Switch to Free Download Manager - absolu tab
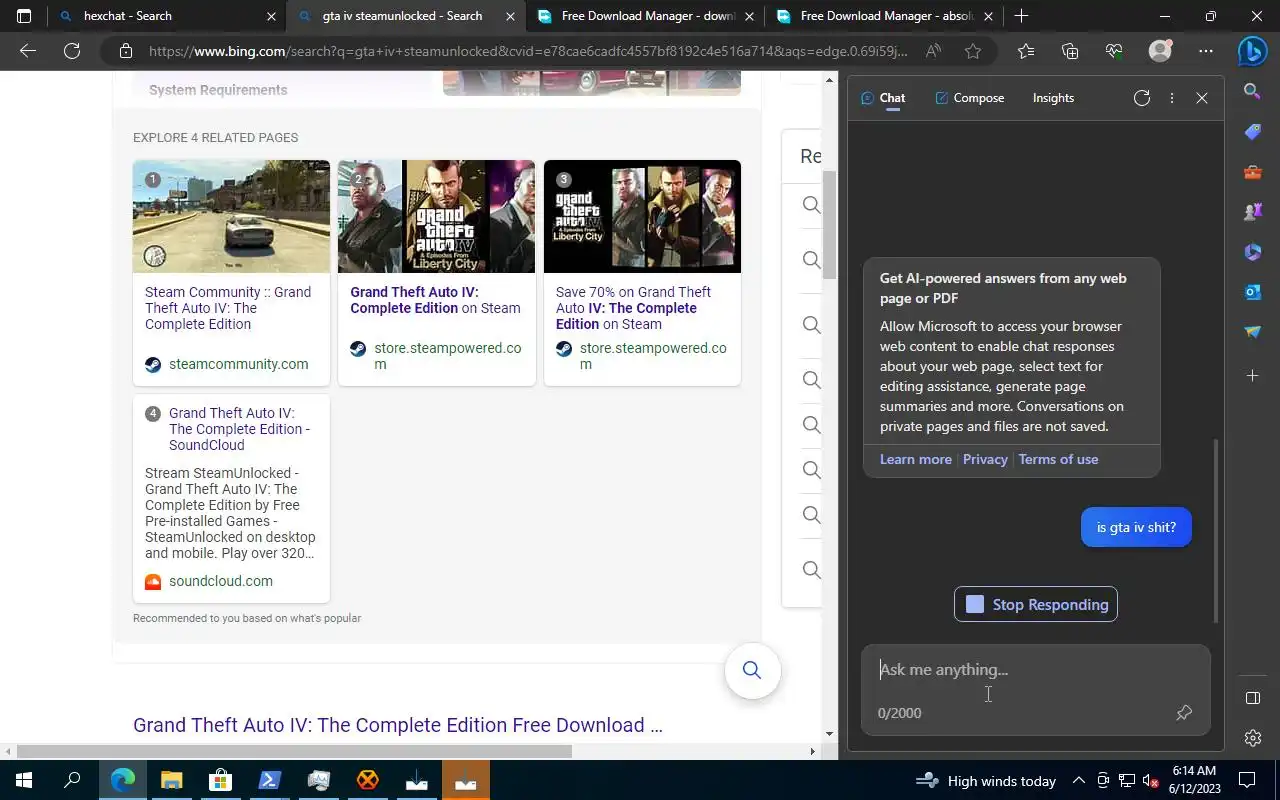Viewport: 1280px width, 800px height. pos(885,16)
